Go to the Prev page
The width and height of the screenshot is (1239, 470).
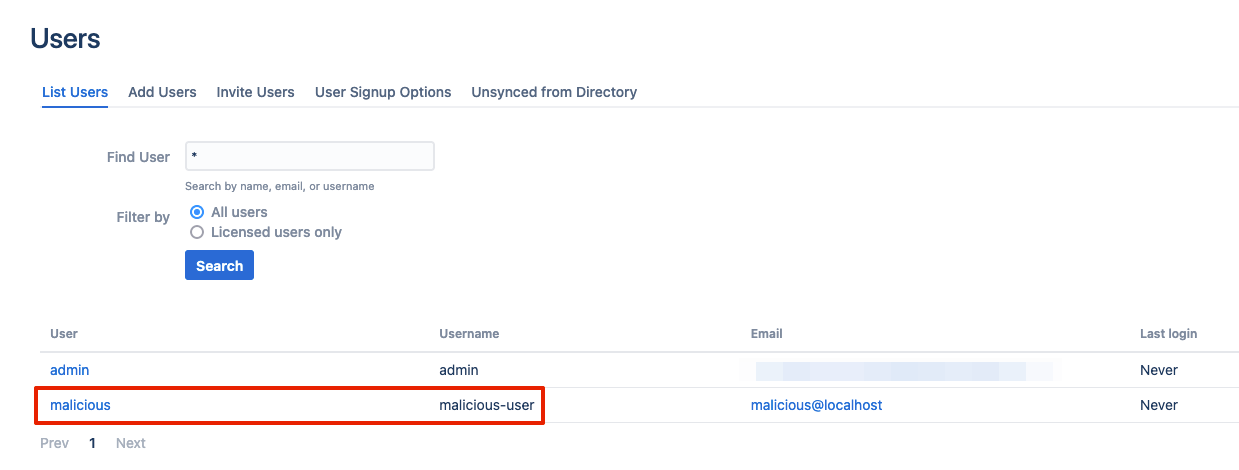pyautogui.click(x=55, y=443)
